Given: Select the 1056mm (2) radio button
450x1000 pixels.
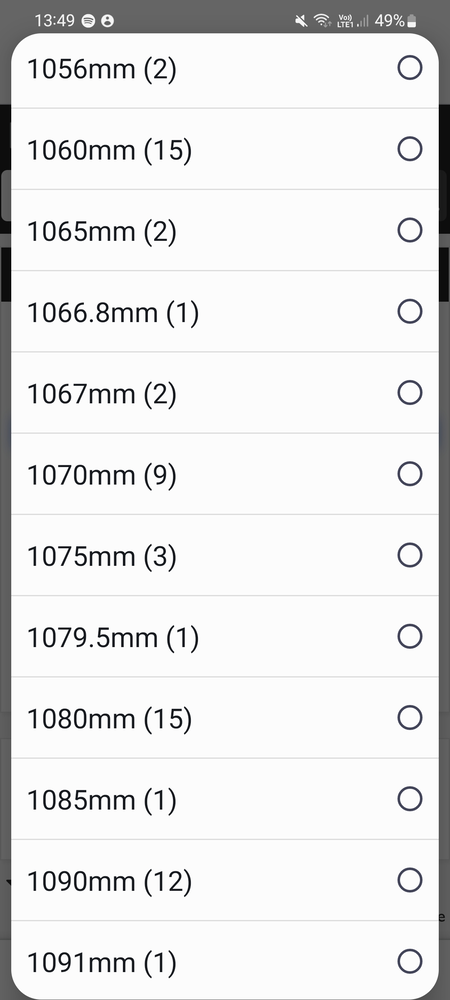Looking at the screenshot, I should tap(410, 68).
